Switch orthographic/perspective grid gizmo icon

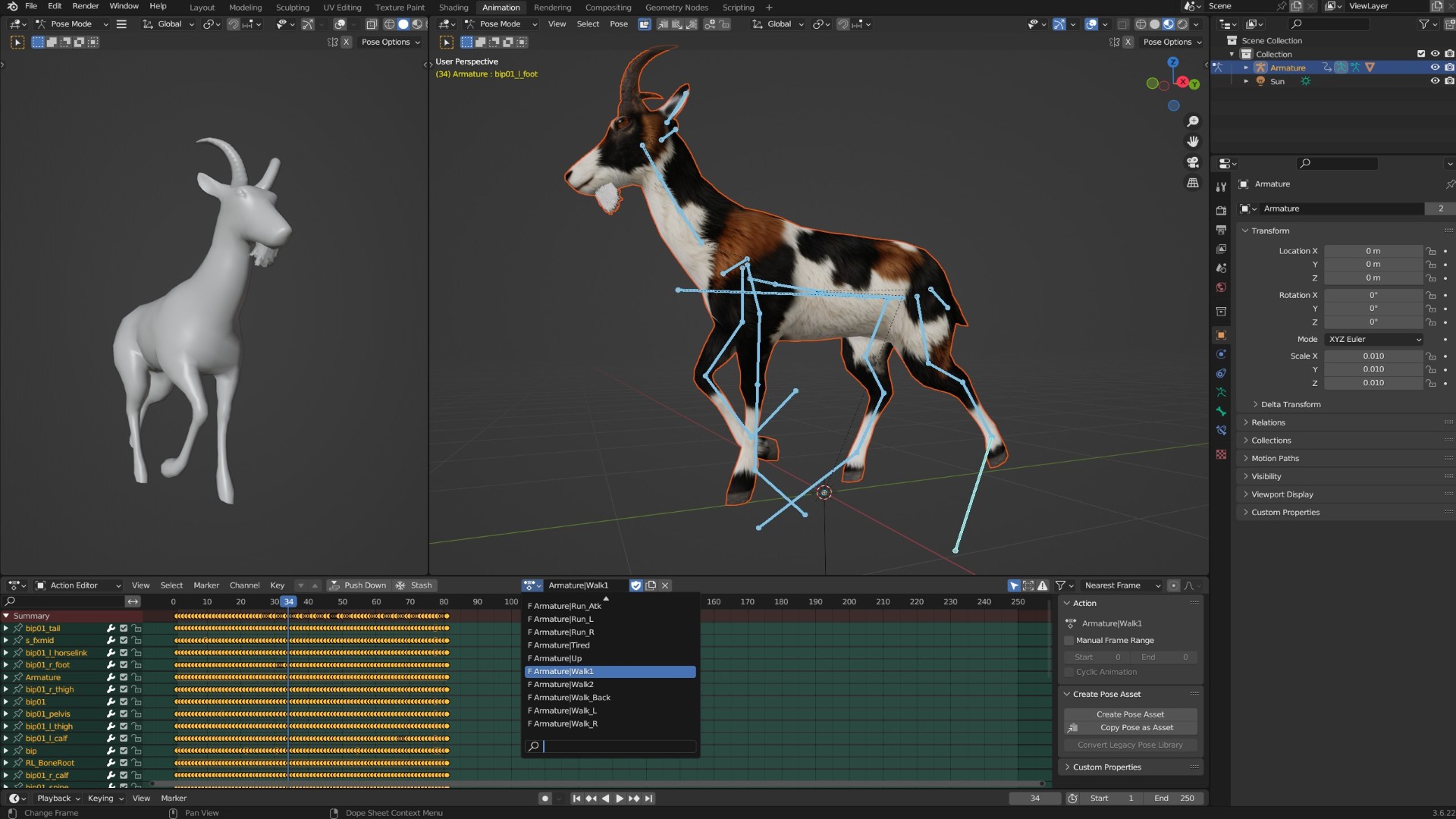coord(1193,183)
